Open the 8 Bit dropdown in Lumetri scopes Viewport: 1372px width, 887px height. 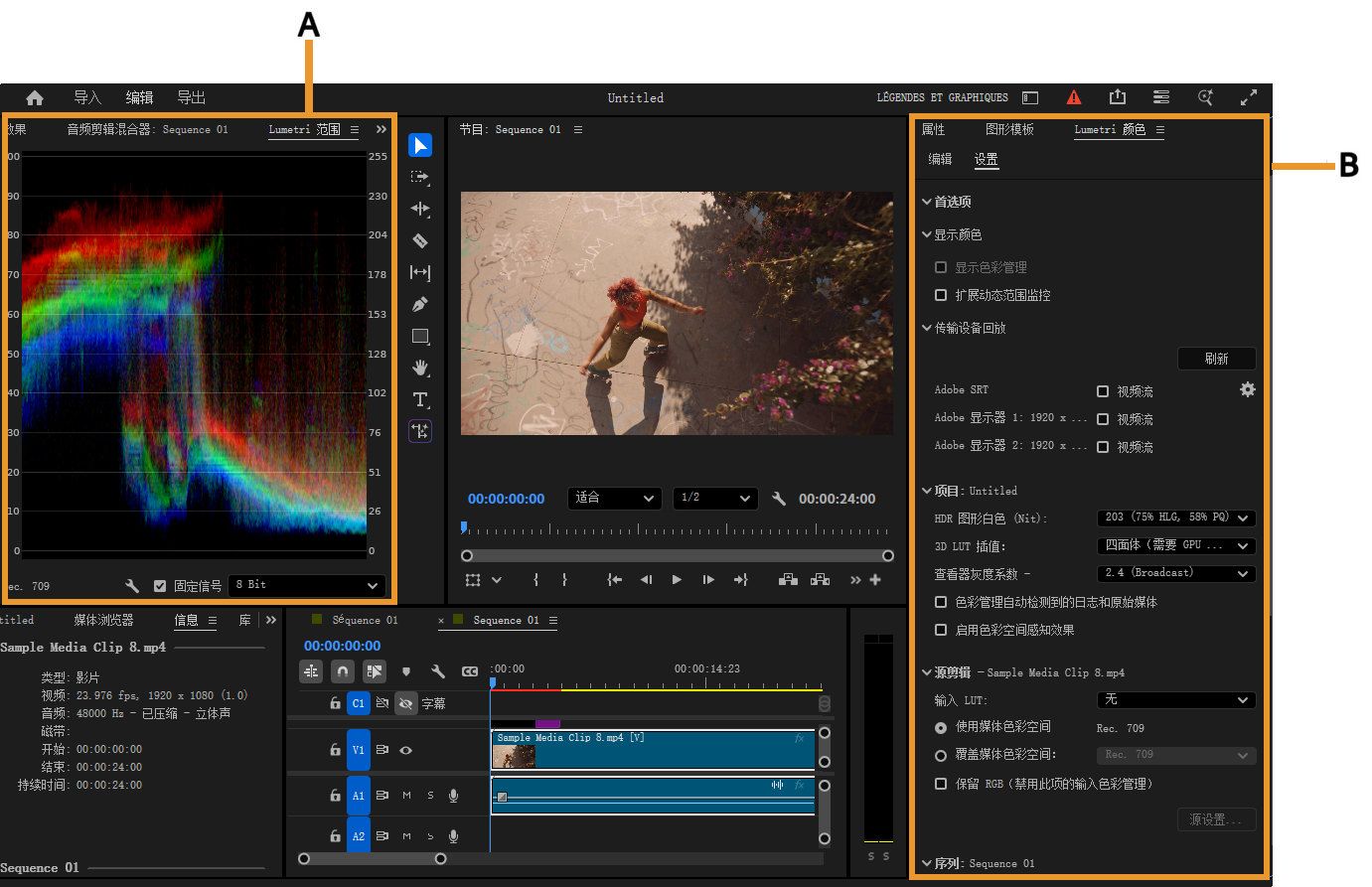[x=306, y=585]
